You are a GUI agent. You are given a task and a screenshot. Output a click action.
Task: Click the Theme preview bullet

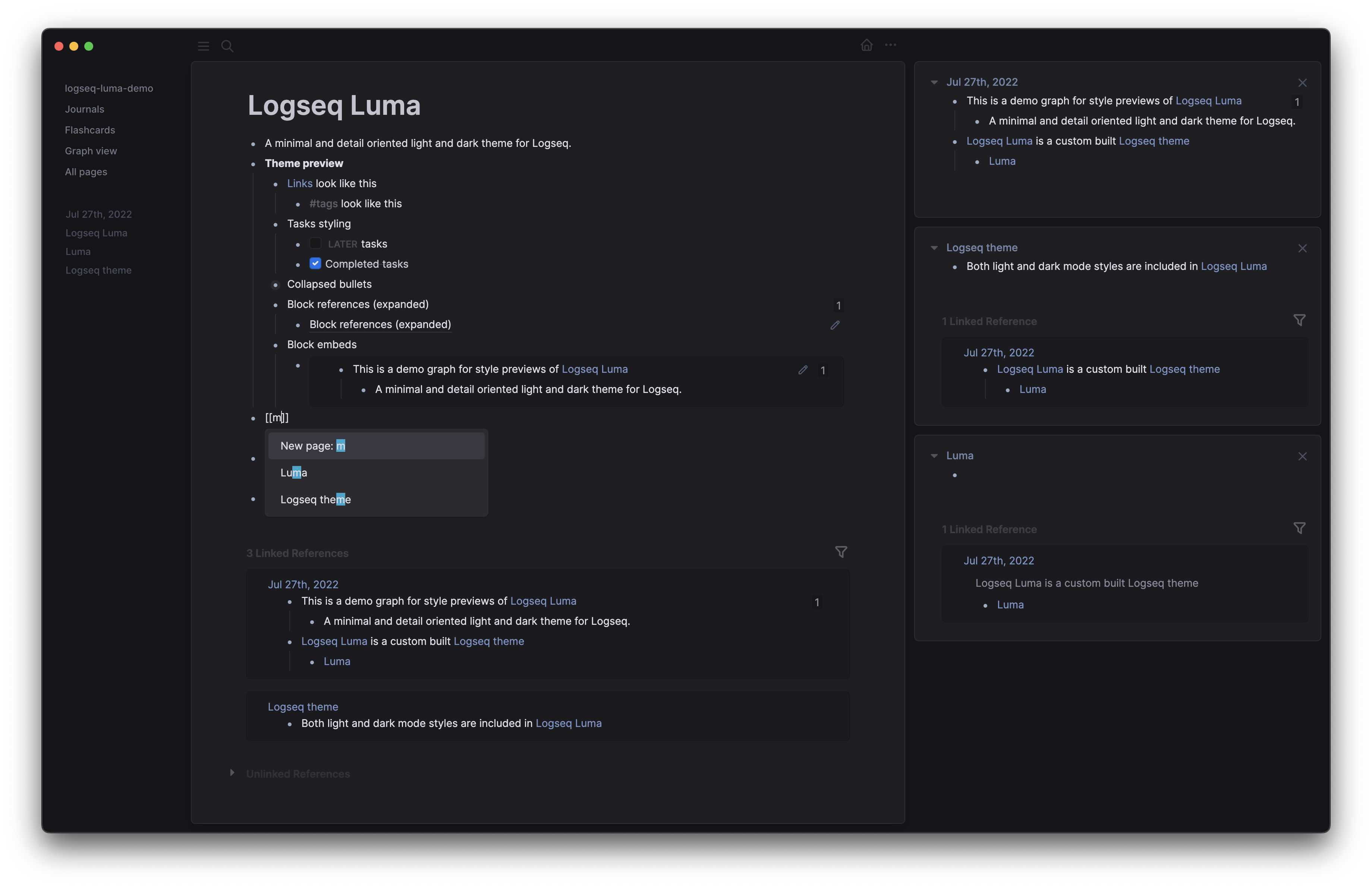click(x=253, y=164)
